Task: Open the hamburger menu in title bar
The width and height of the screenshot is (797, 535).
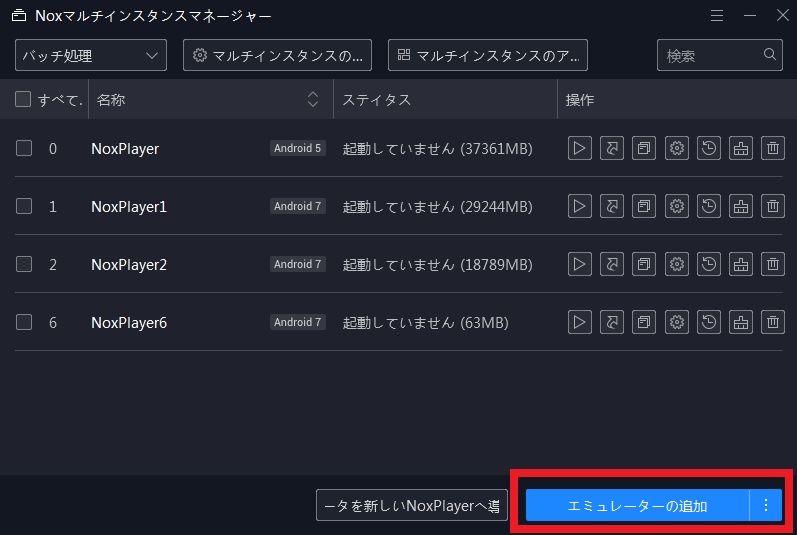Action: [717, 15]
